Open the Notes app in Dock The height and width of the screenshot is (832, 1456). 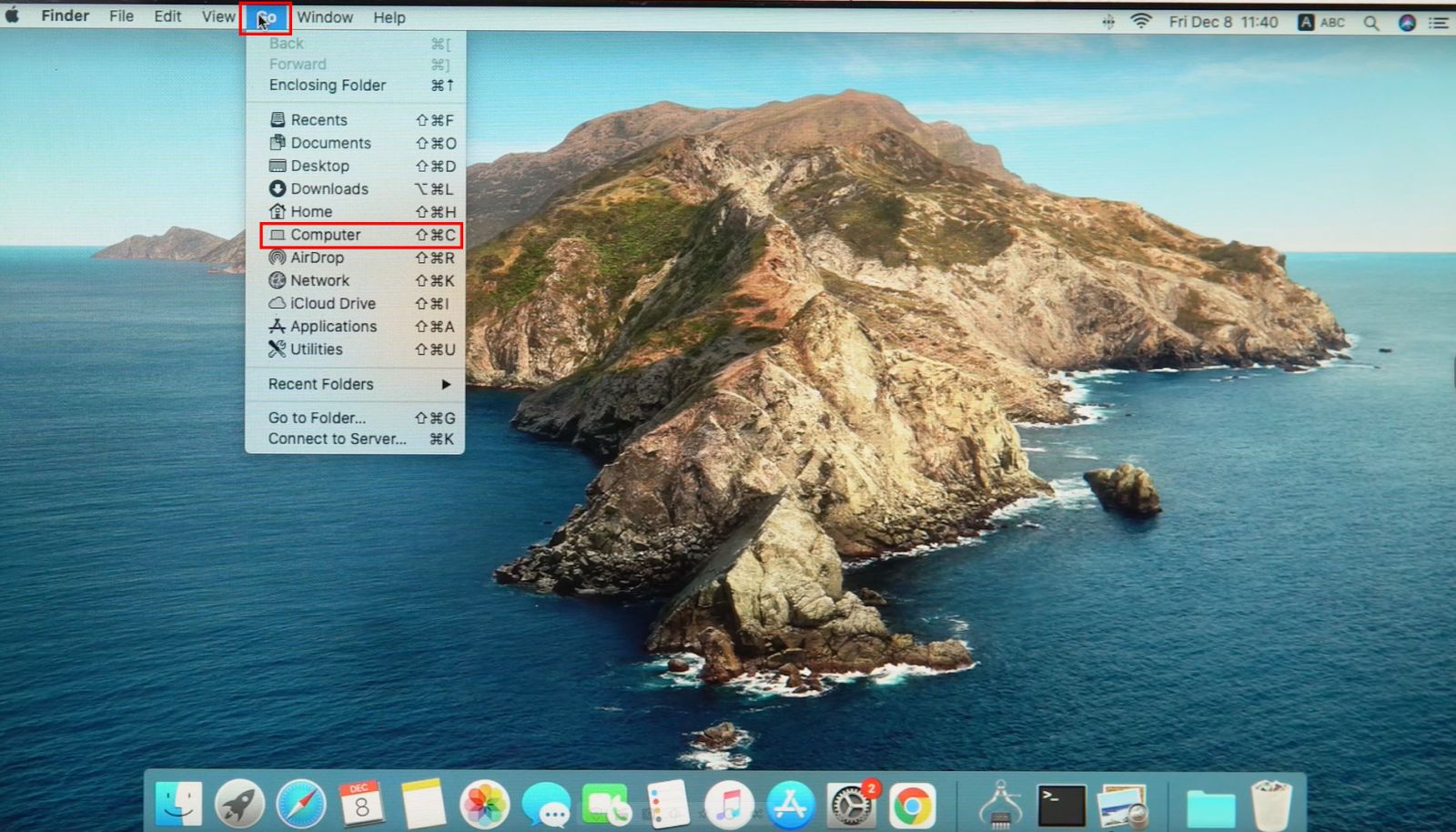coord(422,805)
